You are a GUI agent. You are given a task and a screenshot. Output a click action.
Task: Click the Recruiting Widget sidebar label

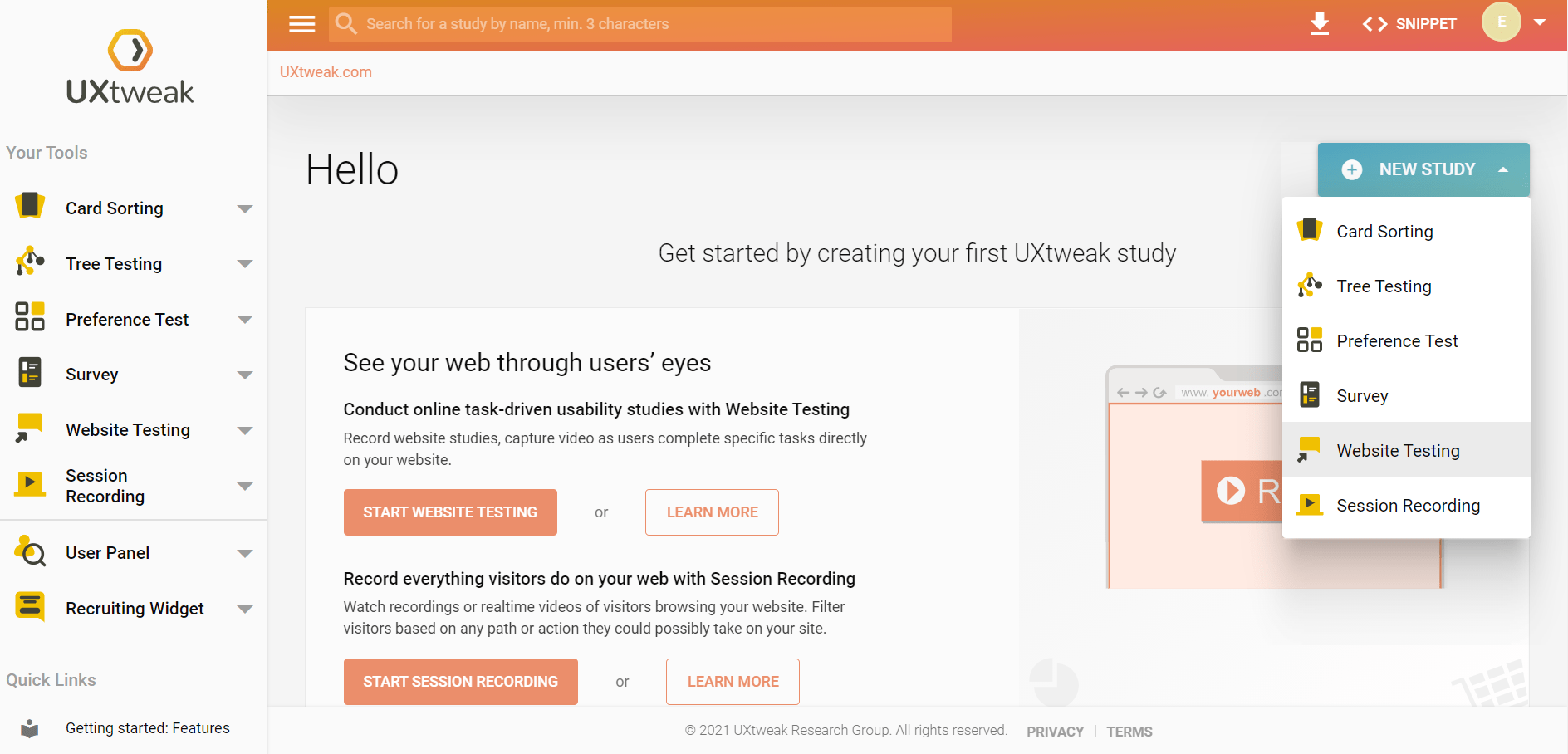(x=135, y=609)
